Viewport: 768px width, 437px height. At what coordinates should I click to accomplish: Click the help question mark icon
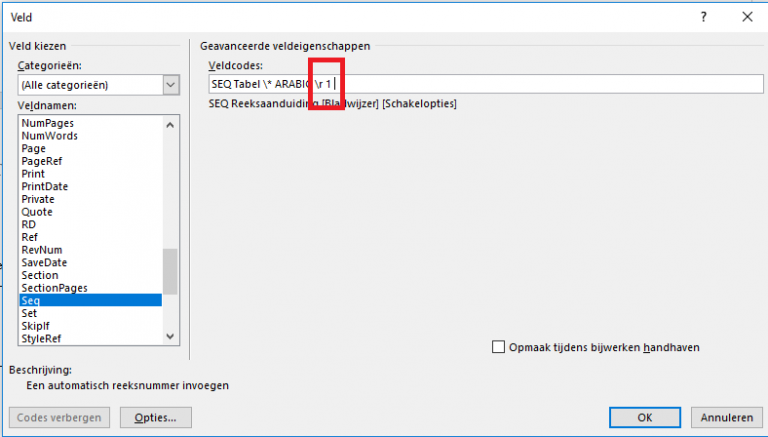[704, 16]
